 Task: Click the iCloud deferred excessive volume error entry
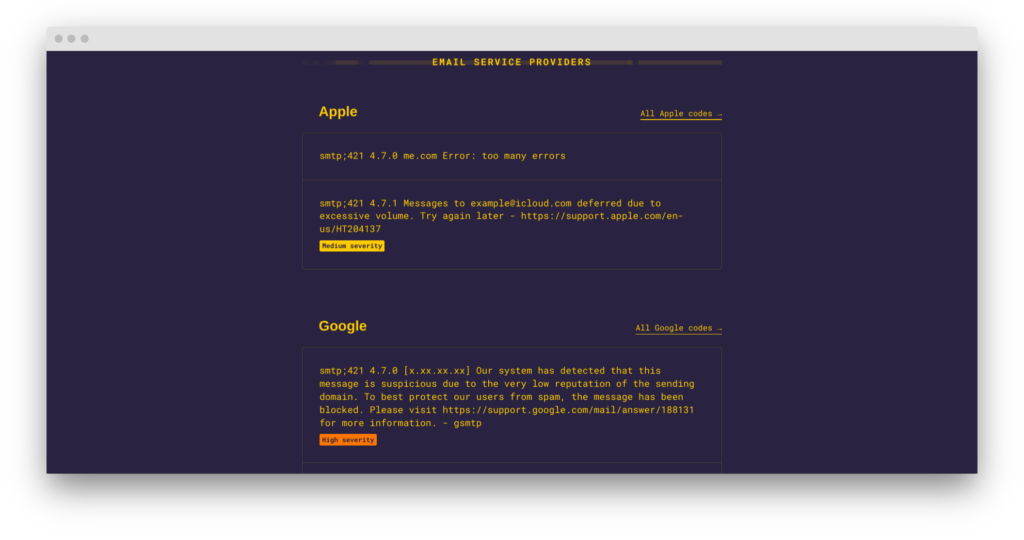tap(512, 225)
